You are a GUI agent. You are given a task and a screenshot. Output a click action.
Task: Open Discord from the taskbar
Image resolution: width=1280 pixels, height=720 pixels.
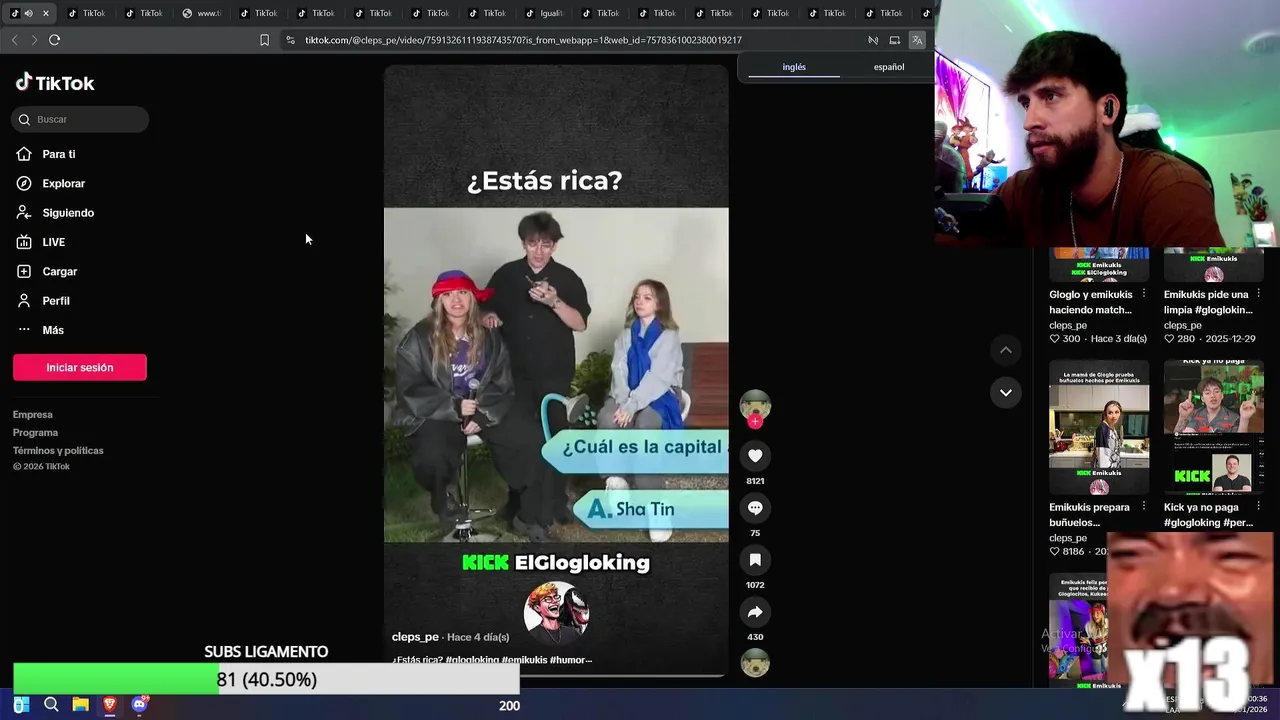140,705
